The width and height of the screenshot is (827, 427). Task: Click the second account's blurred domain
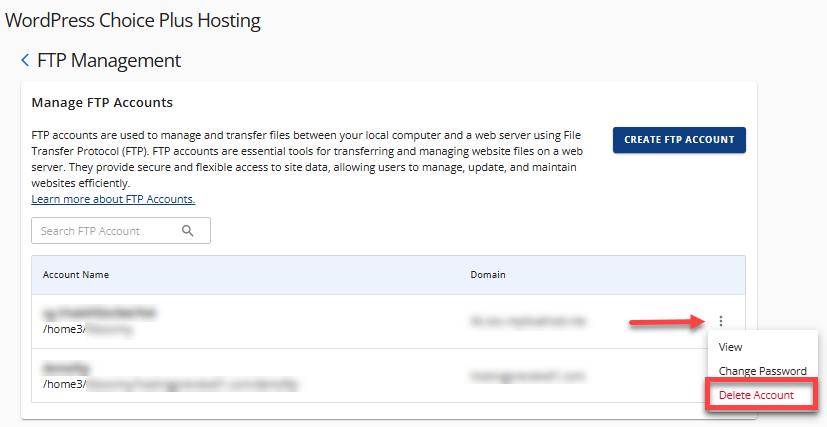[x=526, y=376]
